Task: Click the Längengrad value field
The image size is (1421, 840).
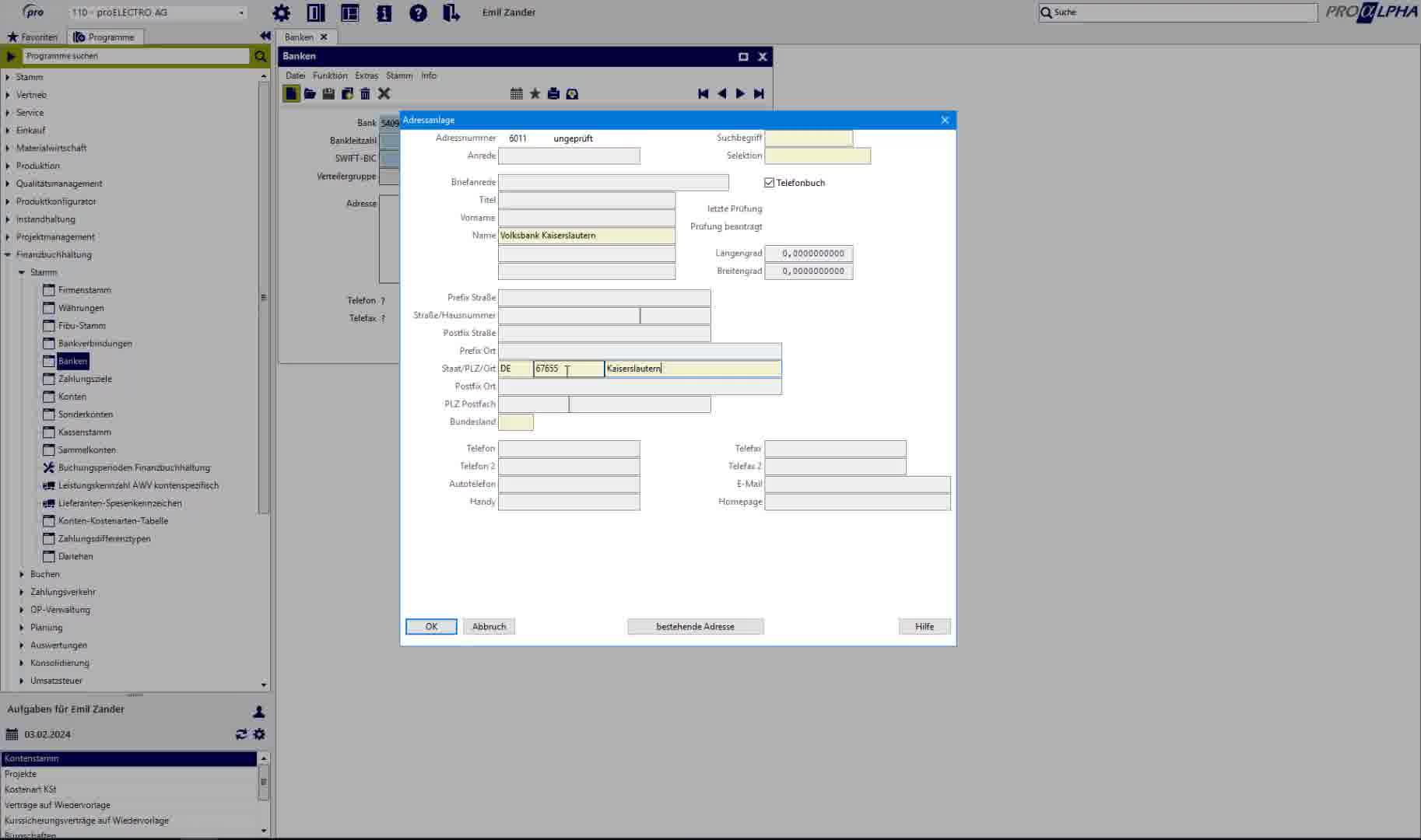Action: (x=809, y=254)
